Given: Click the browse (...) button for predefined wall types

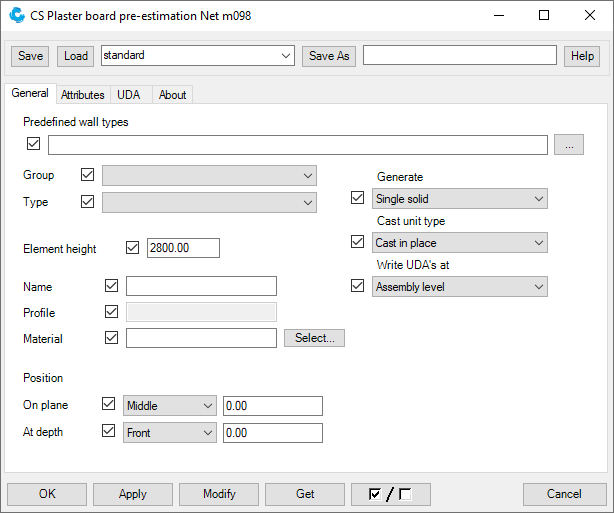Looking at the screenshot, I should (568, 145).
